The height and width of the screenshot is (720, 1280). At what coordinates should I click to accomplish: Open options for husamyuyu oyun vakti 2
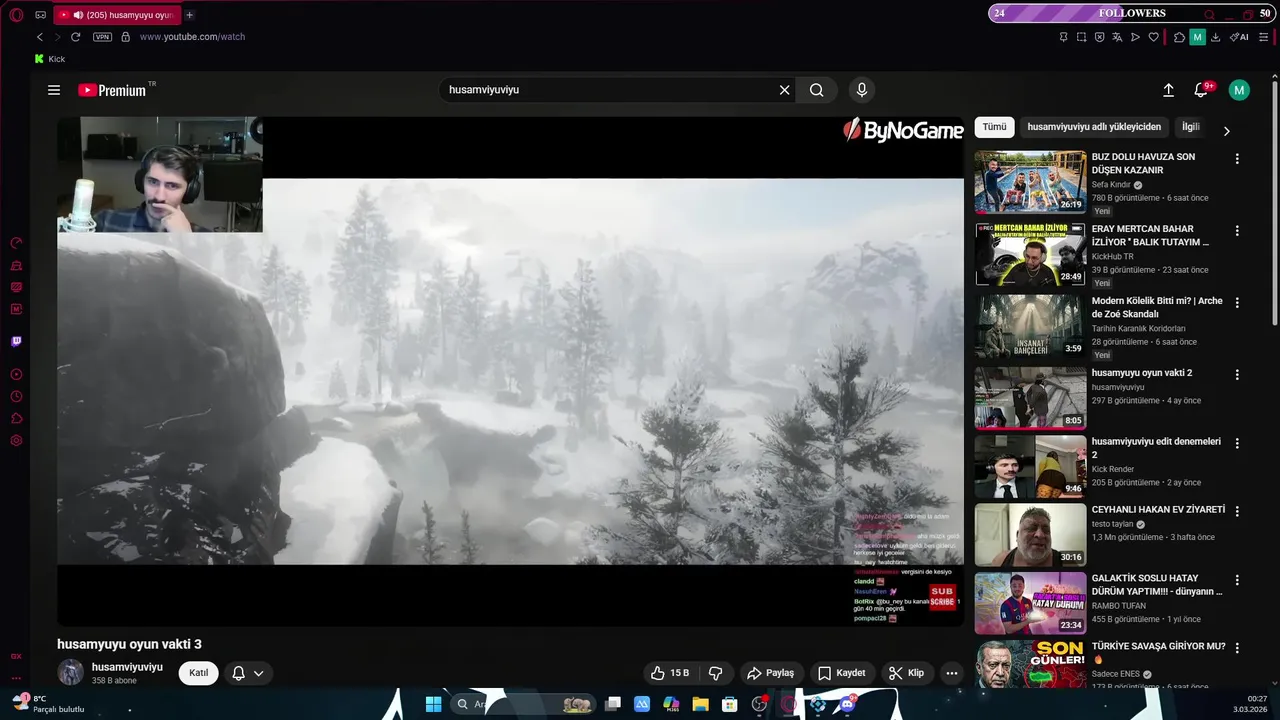tap(1237, 375)
